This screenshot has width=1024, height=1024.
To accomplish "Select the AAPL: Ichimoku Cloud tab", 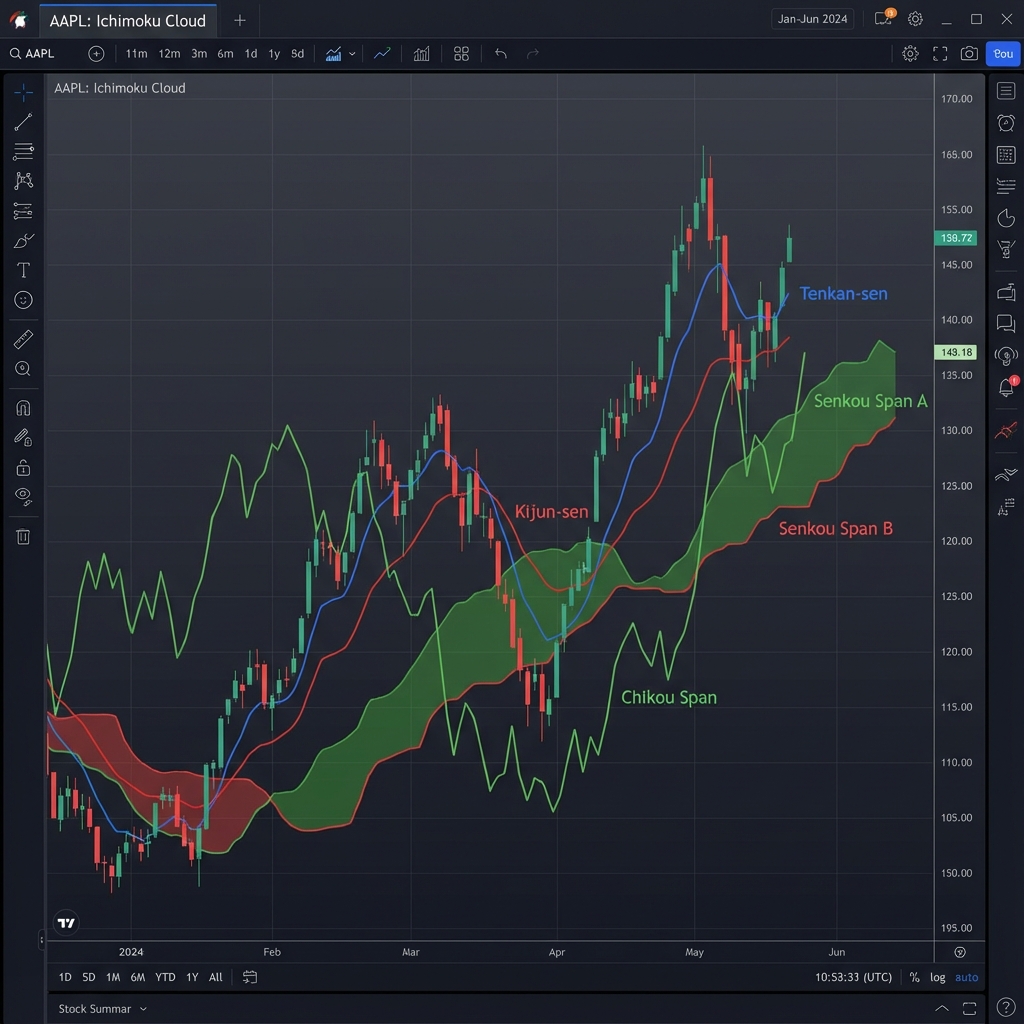I will click(x=127, y=20).
